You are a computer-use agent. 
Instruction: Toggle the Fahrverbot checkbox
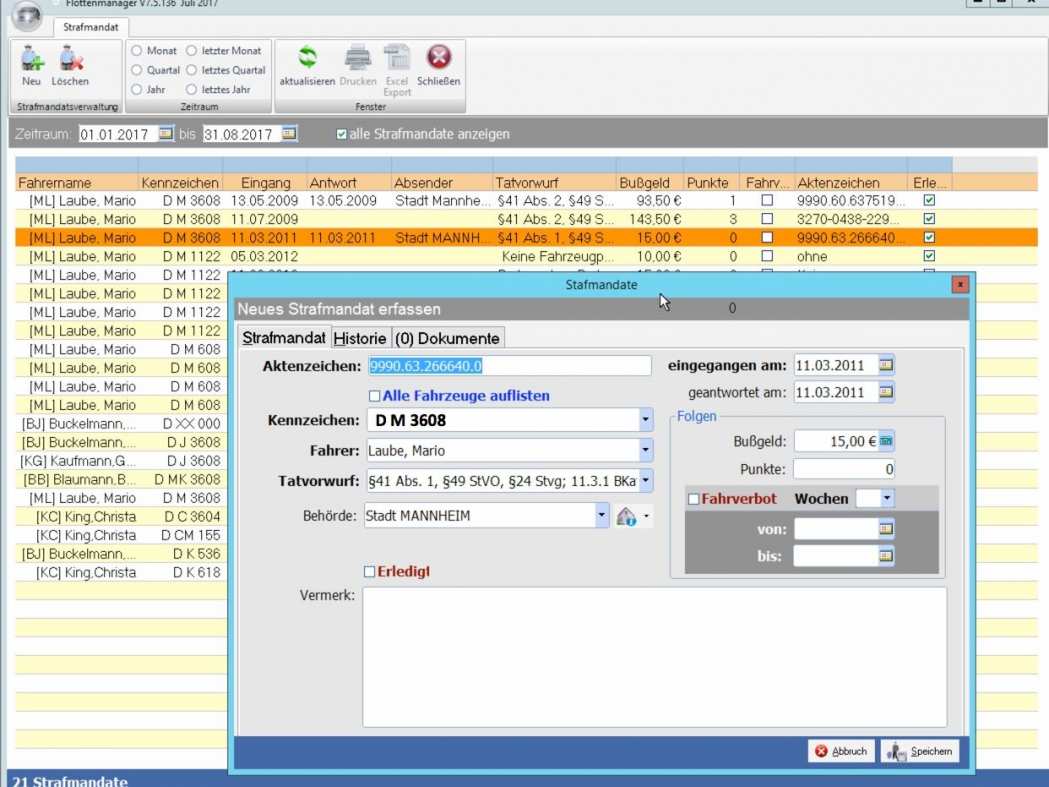(694, 499)
